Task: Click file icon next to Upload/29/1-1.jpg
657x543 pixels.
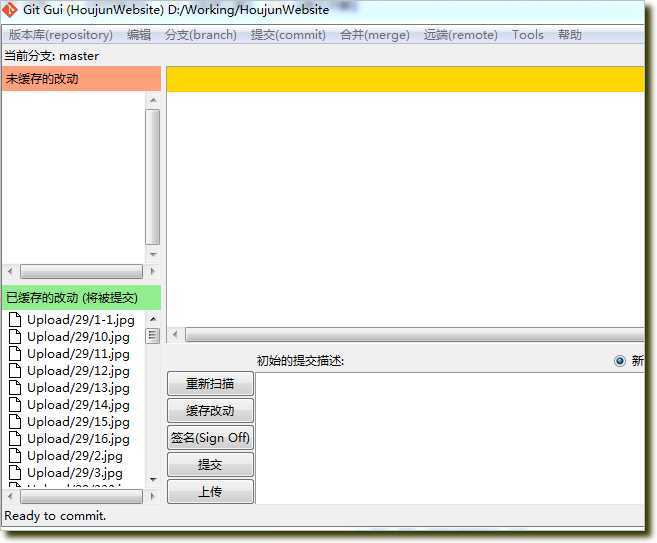Action: pos(15,319)
